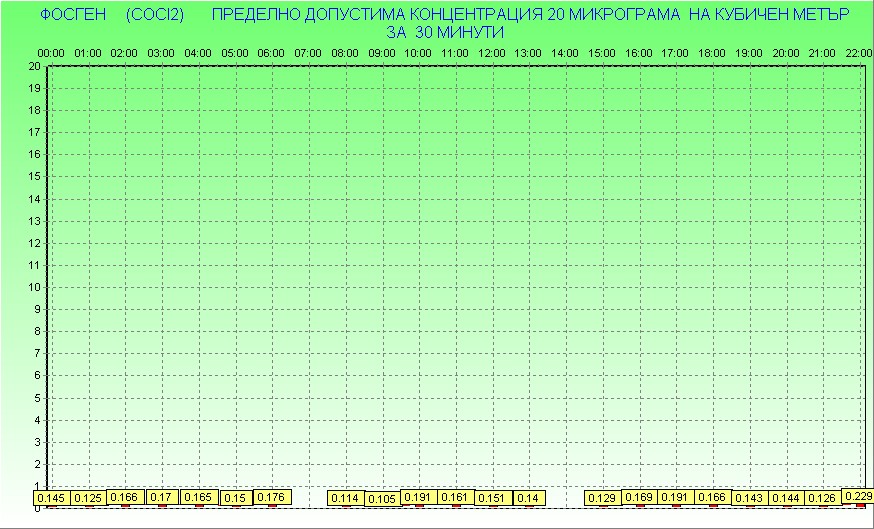
Task: Click the 12:00 time axis label
Action: click(x=492, y=54)
